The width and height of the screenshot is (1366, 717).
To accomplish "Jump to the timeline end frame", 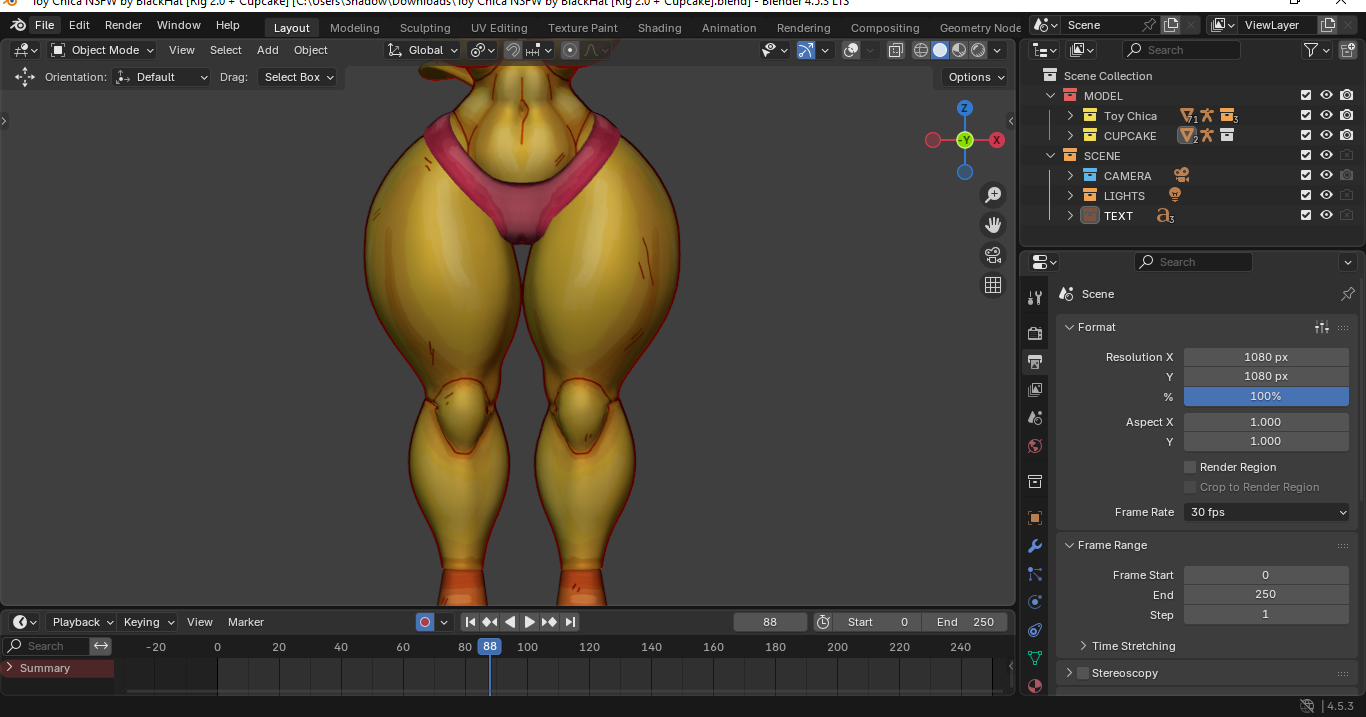I will click(570, 622).
